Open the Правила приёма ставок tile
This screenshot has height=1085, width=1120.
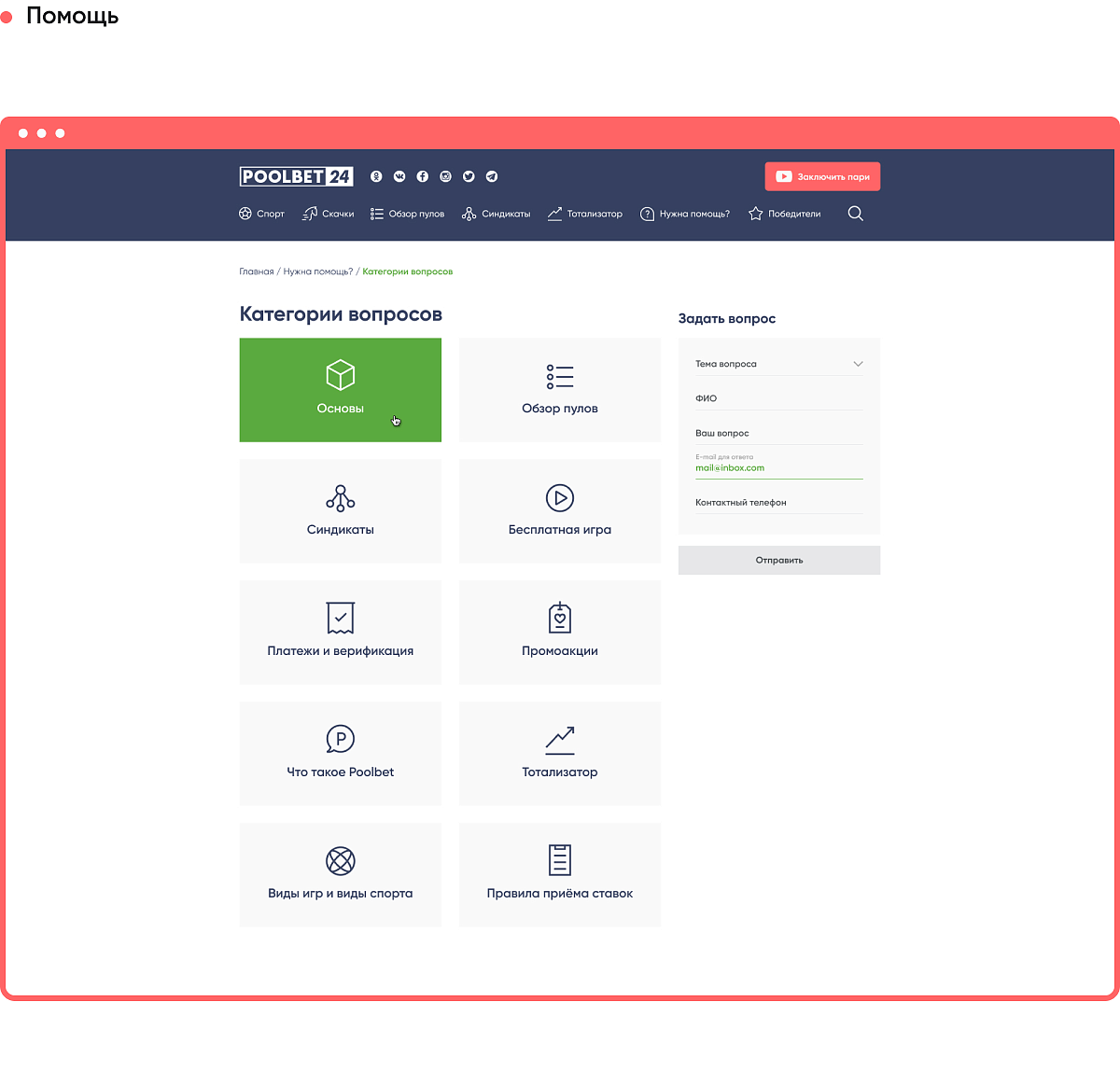click(560, 875)
